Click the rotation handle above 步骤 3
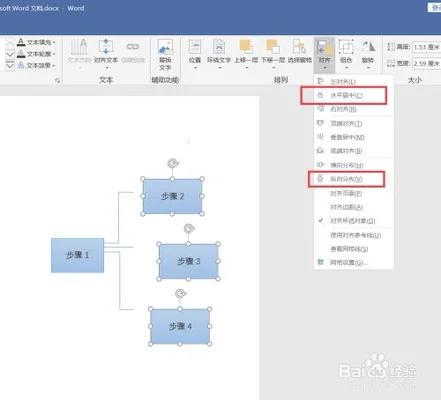 pyautogui.click(x=189, y=229)
